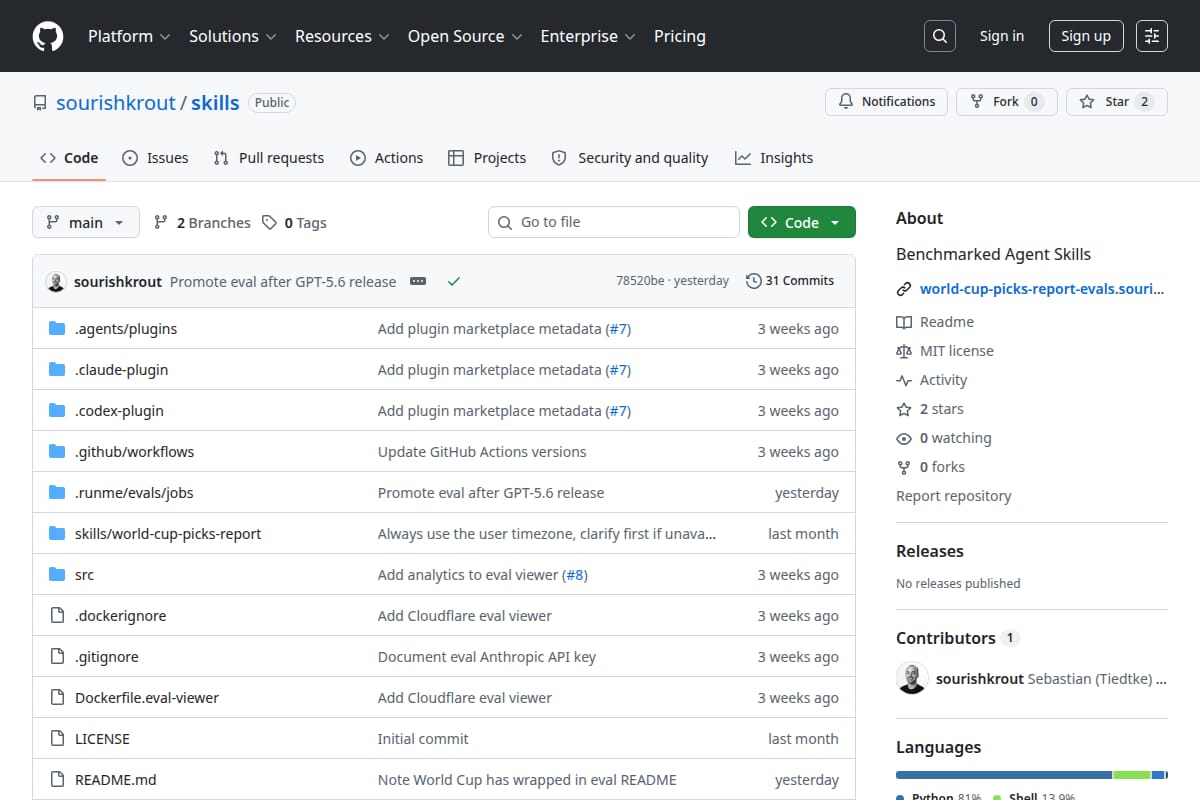Open Dockerfile.eval-viewer file
The width and height of the screenshot is (1200, 800).
(147, 698)
